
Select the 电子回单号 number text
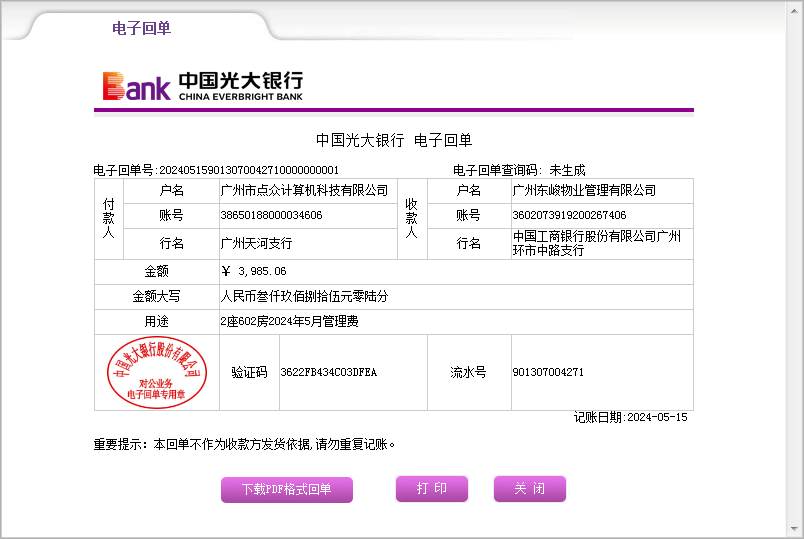coord(249,170)
